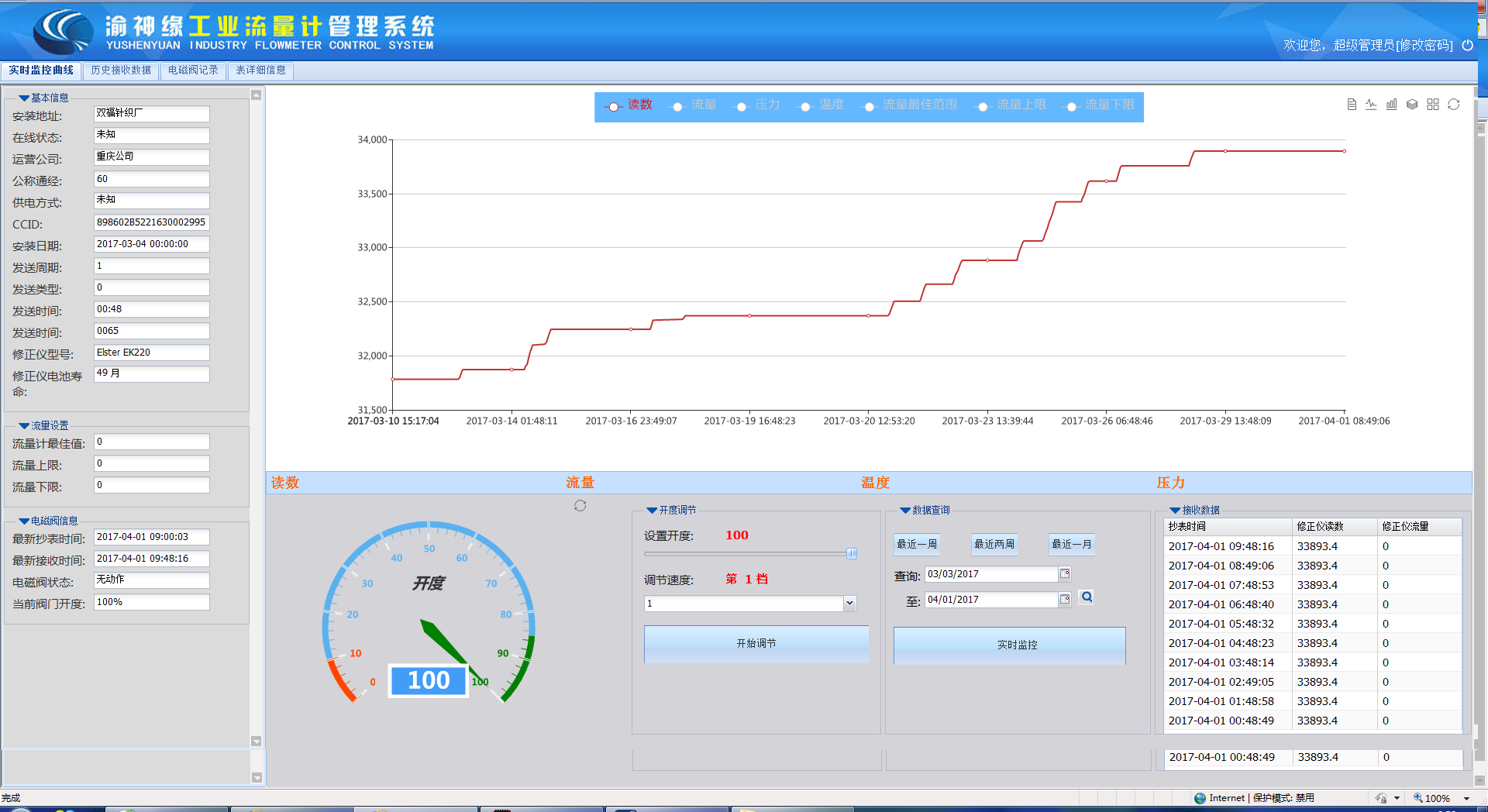Toggle the 压力 legend series
Image resolution: width=1488 pixels, height=812 pixels.
click(759, 105)
